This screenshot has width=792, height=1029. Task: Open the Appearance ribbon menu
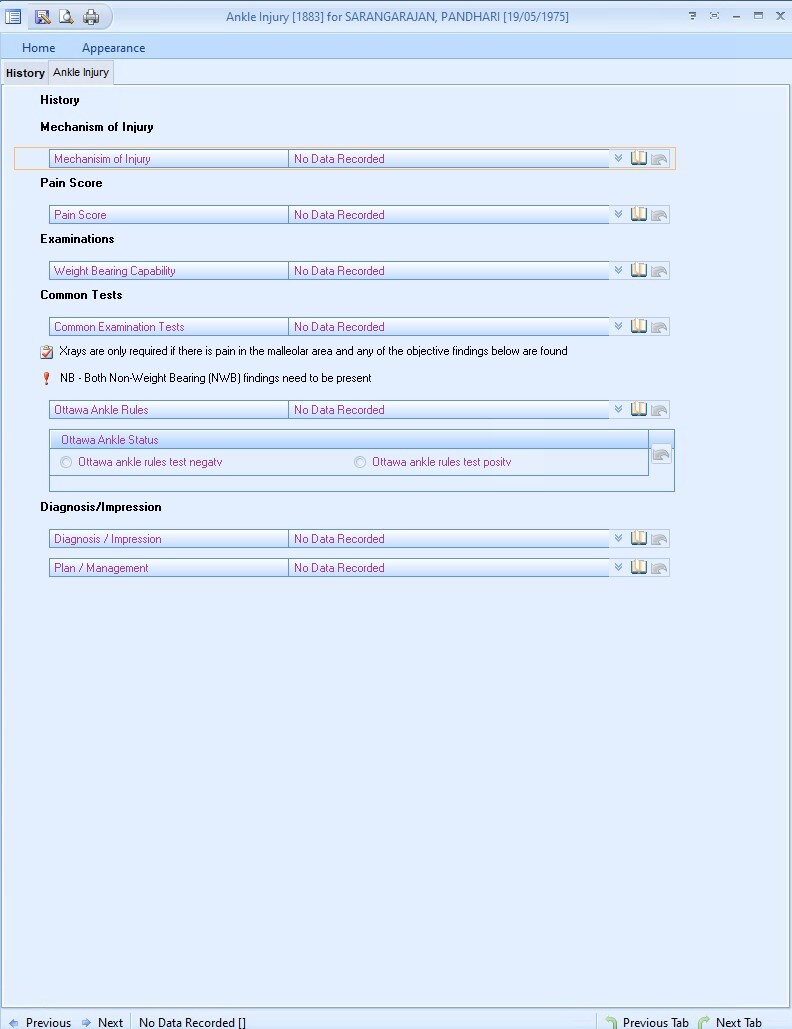(113, 48)
